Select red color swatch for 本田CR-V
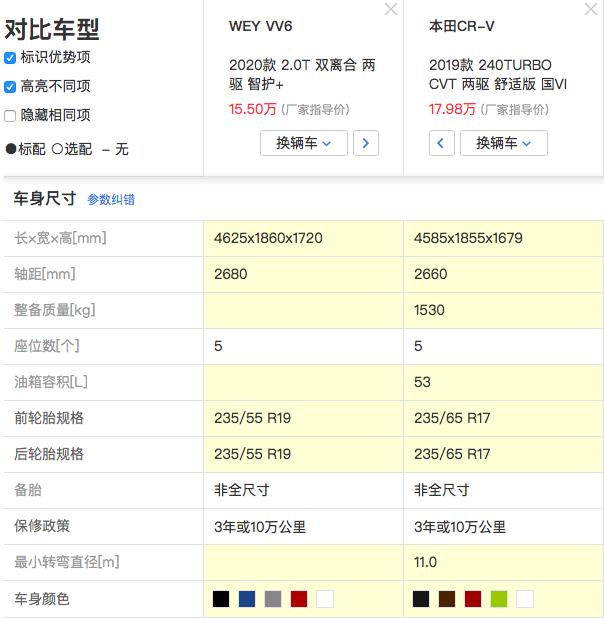This screenshot has height=618, width=604. tap(473, 599)
